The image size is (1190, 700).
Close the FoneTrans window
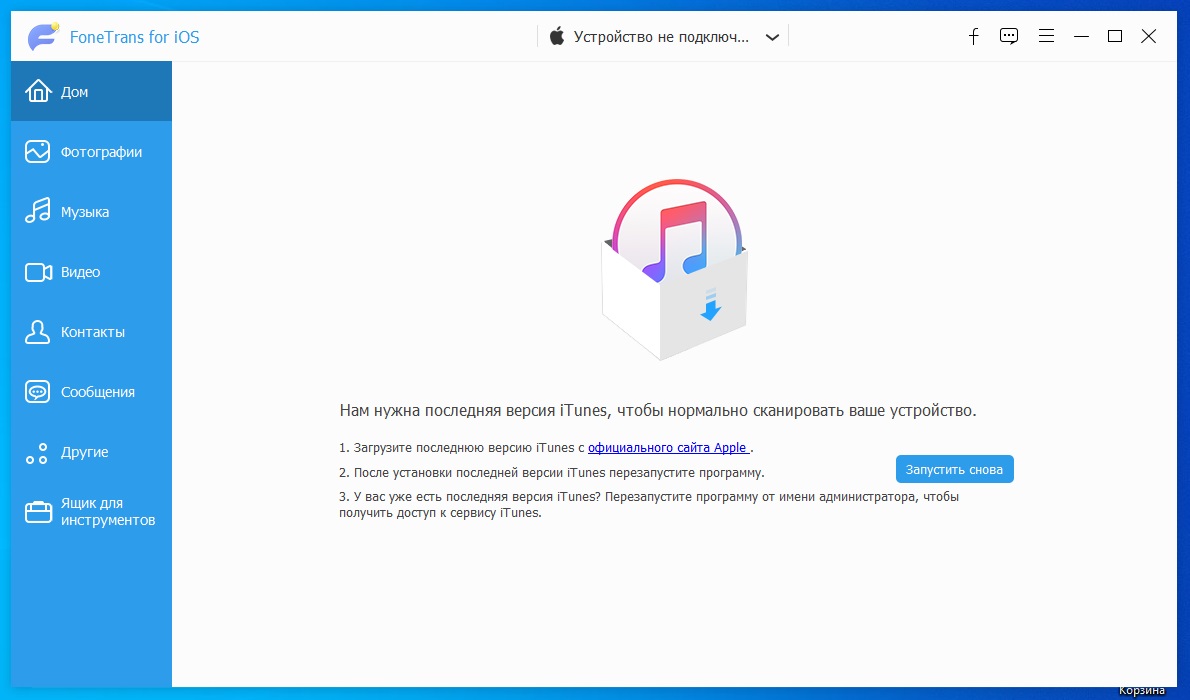(x=1148, y=36)
